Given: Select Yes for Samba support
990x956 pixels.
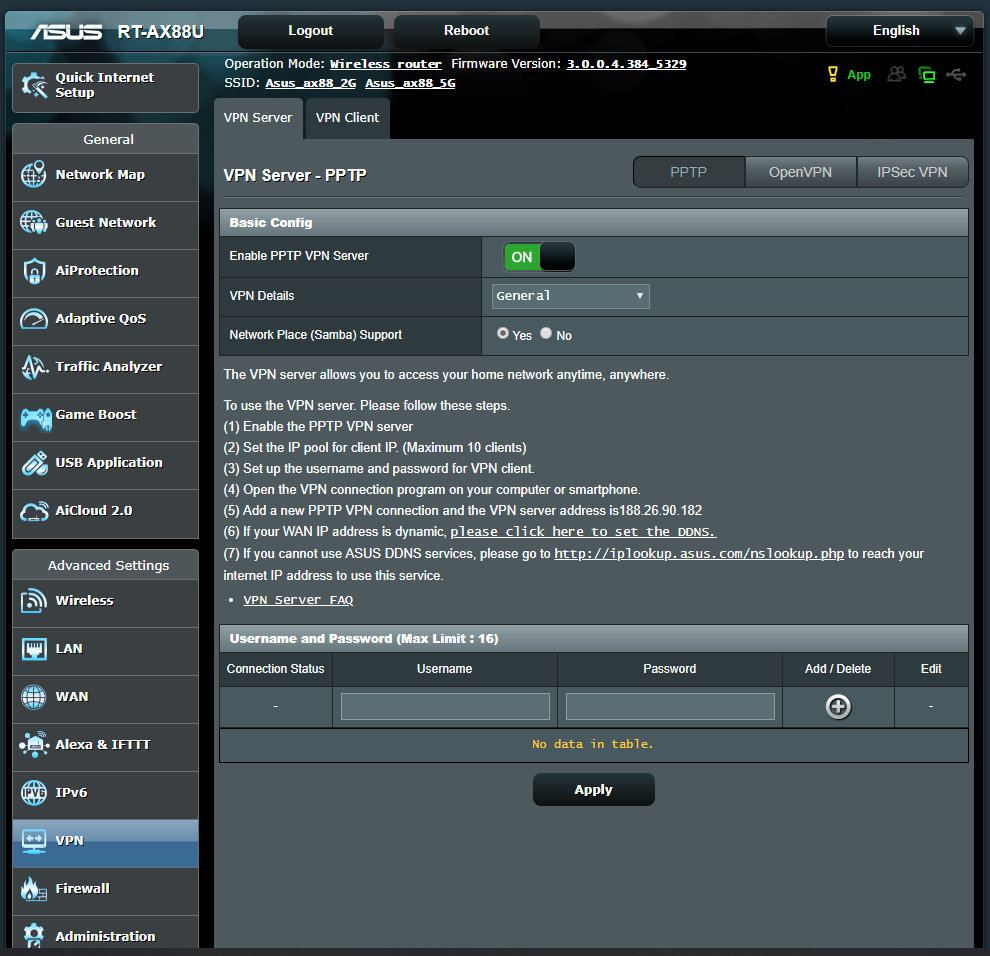Looking at the screenshot, I should coord(503,334).
